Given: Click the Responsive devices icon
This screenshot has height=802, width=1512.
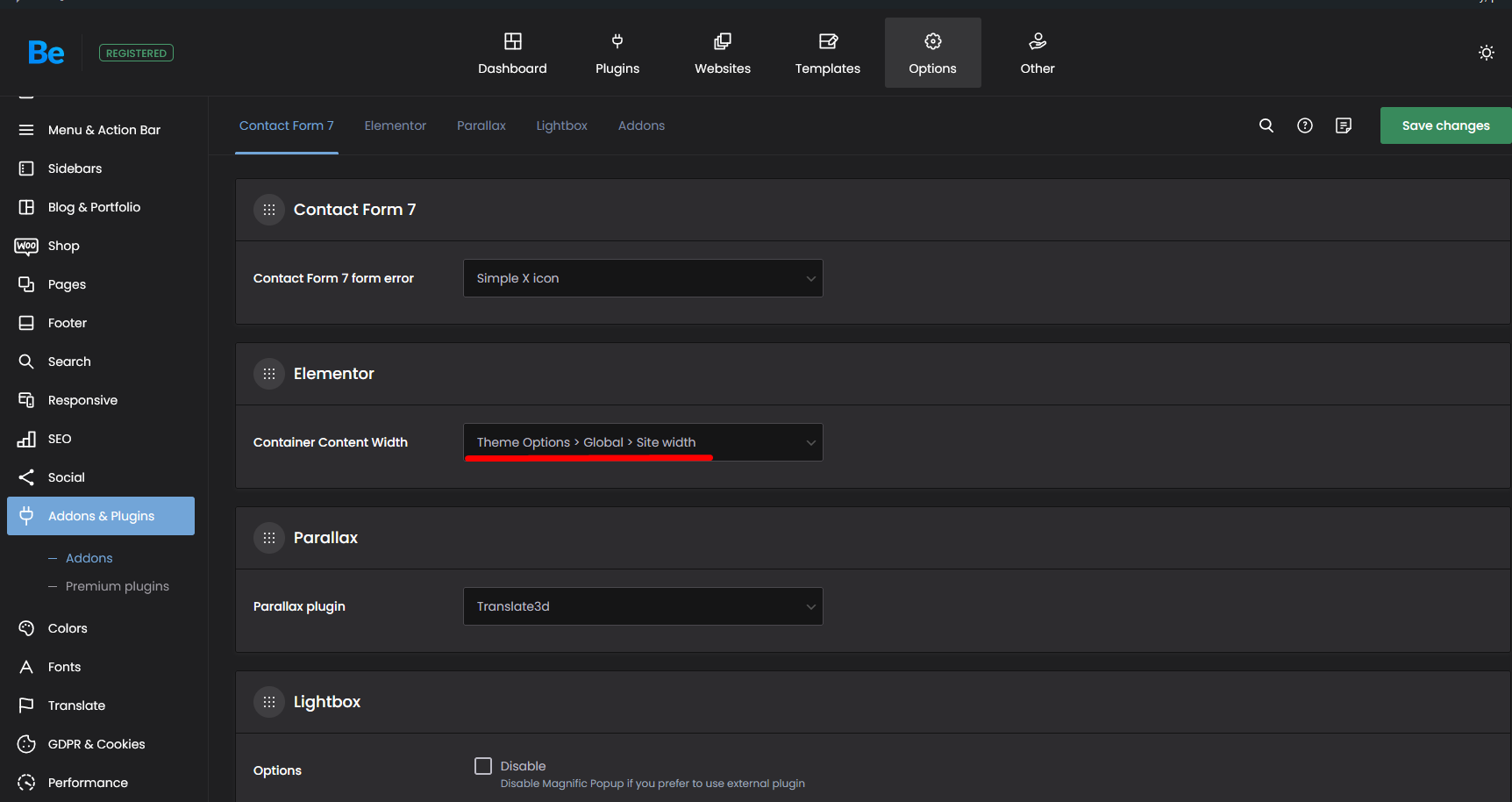Looking at the screenshot, I should pyautogui.click(x=26, y=400).
